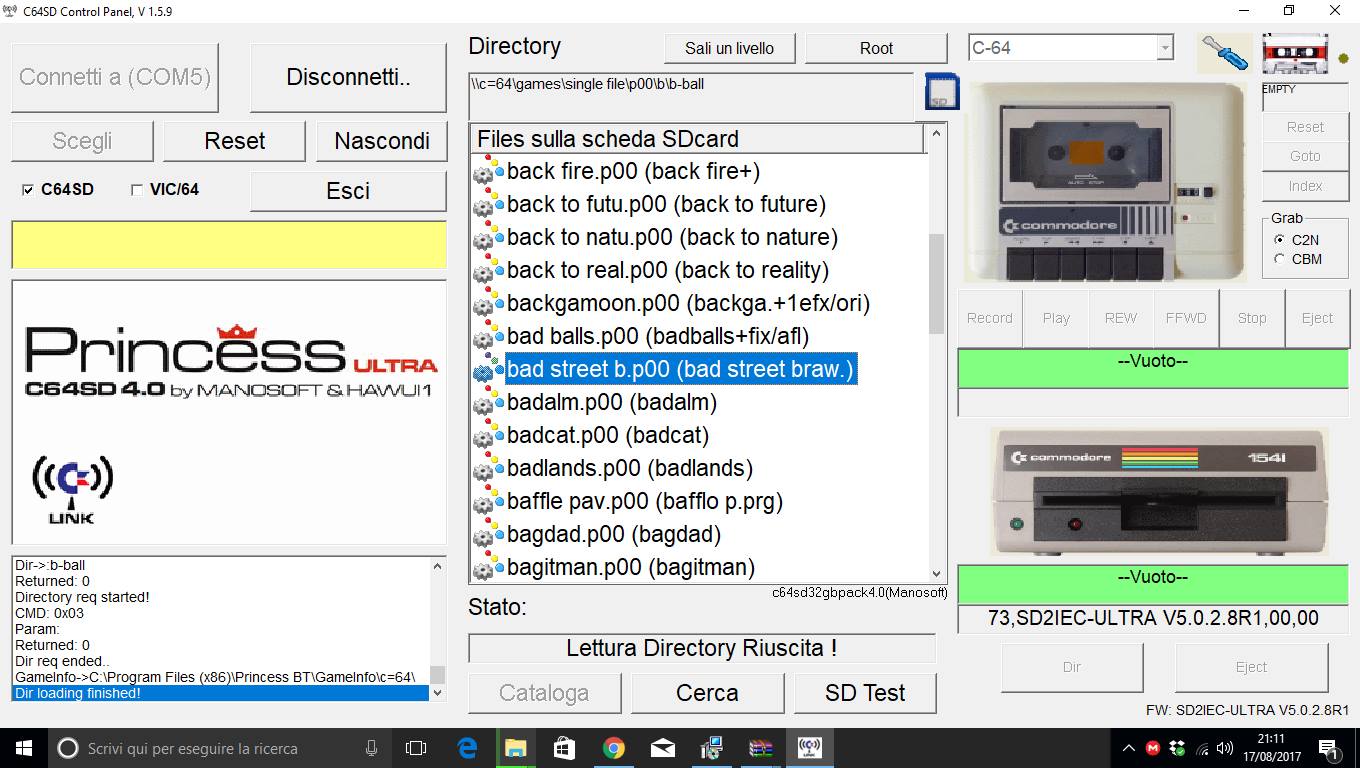Open Microsoft Edge from taskbar
Screen dimensions: 1360x768
[x=467, y=748]
